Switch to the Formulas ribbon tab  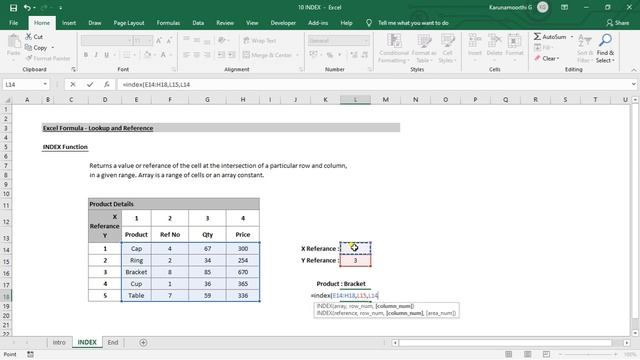click(x=168, y=23)
